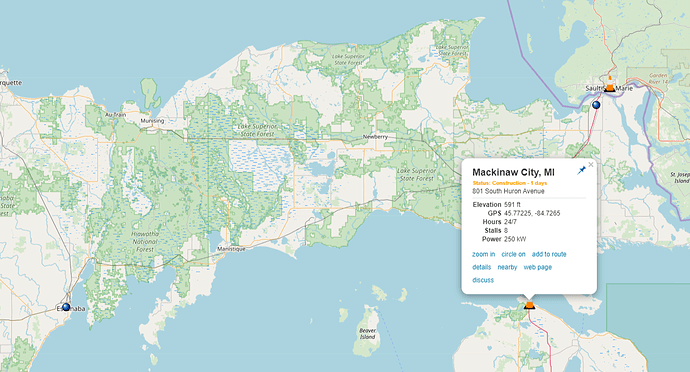690x372 pixels.
Task: Click the Hiawatha National Forest label
Action: pyautogui.click(x=145, y=242)
